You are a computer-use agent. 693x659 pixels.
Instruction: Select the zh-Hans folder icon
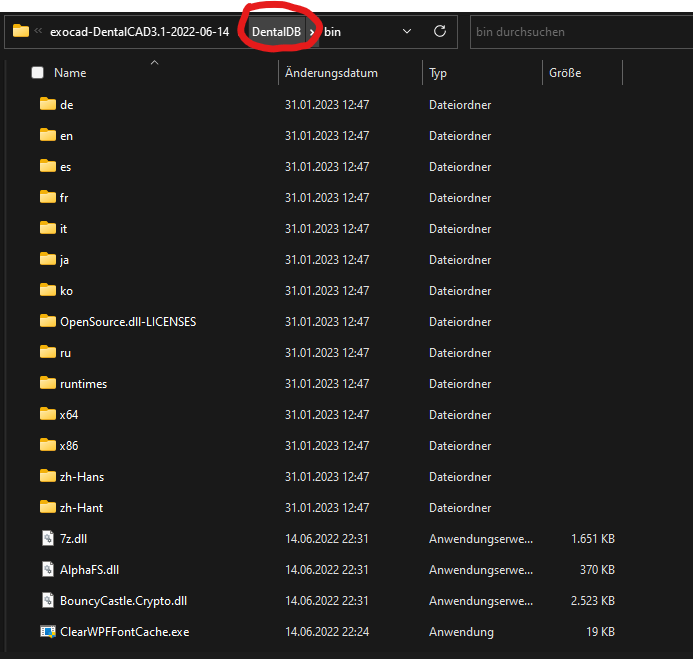(x=48, y=476)
